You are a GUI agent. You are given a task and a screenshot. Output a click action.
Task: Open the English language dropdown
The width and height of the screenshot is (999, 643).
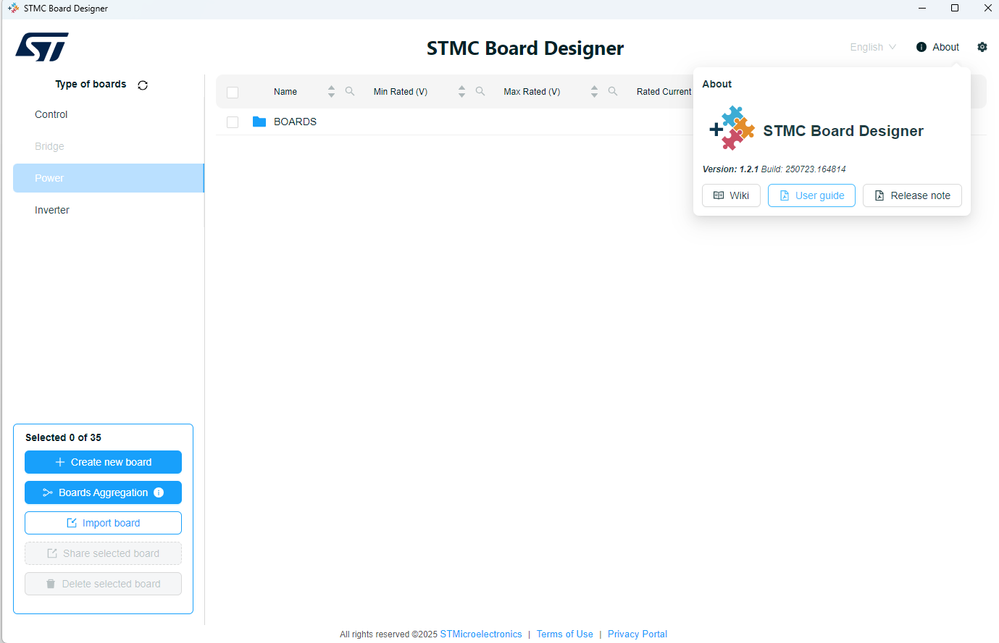coord(873,47)
